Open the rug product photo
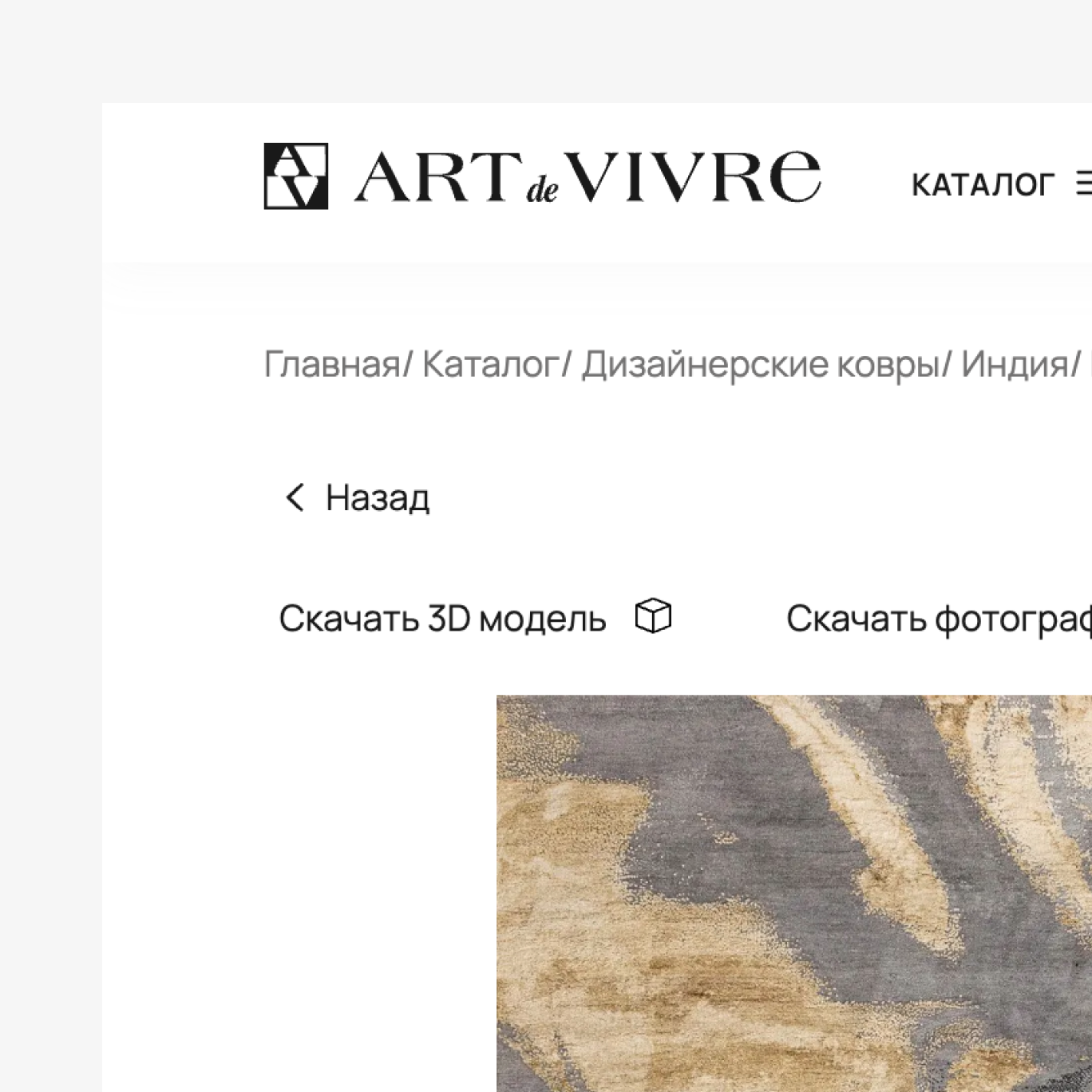Viewport: 1092px width, 1092px height. click(794, 893)
